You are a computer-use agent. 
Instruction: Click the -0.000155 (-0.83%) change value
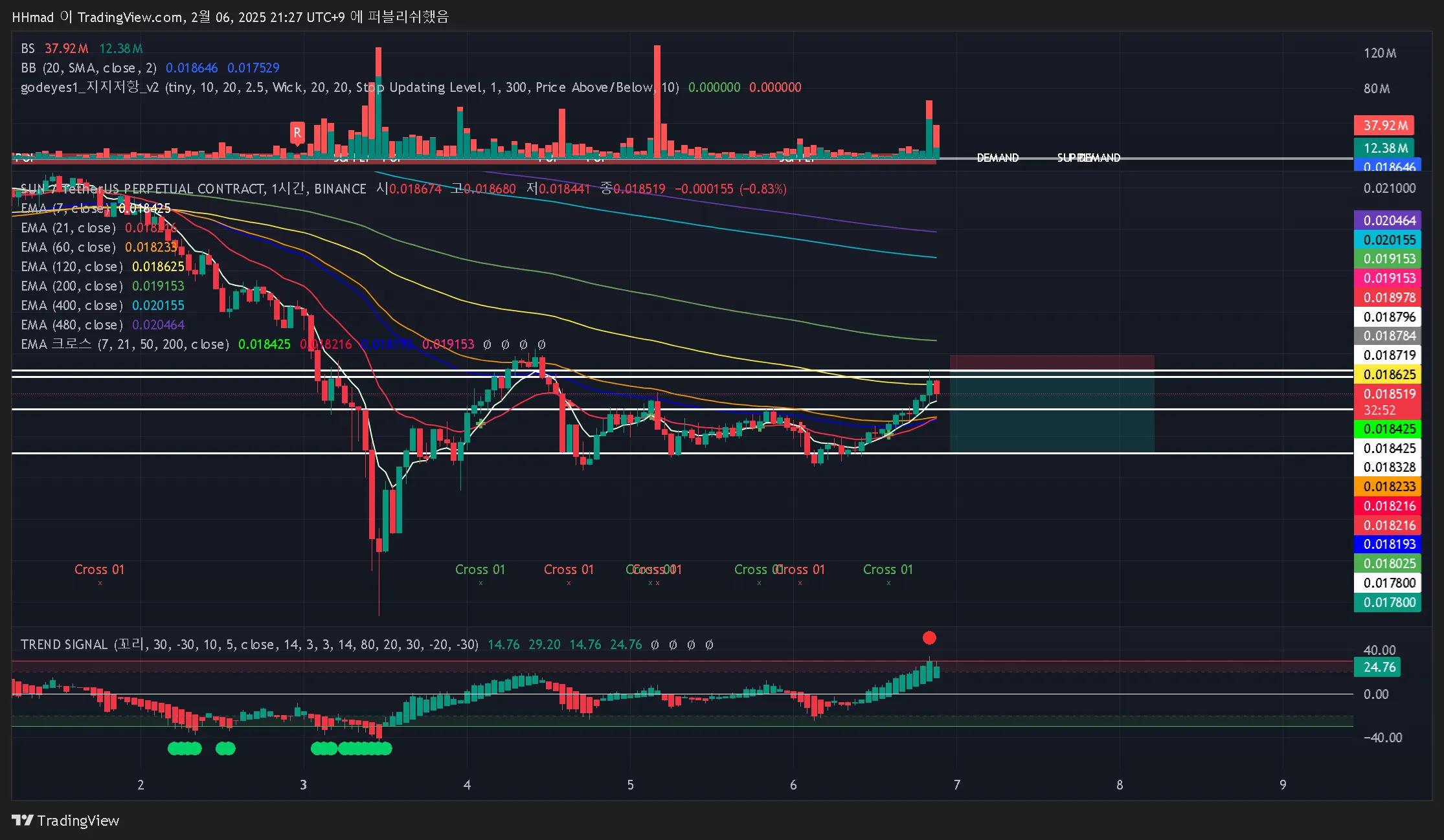(730, 189)
